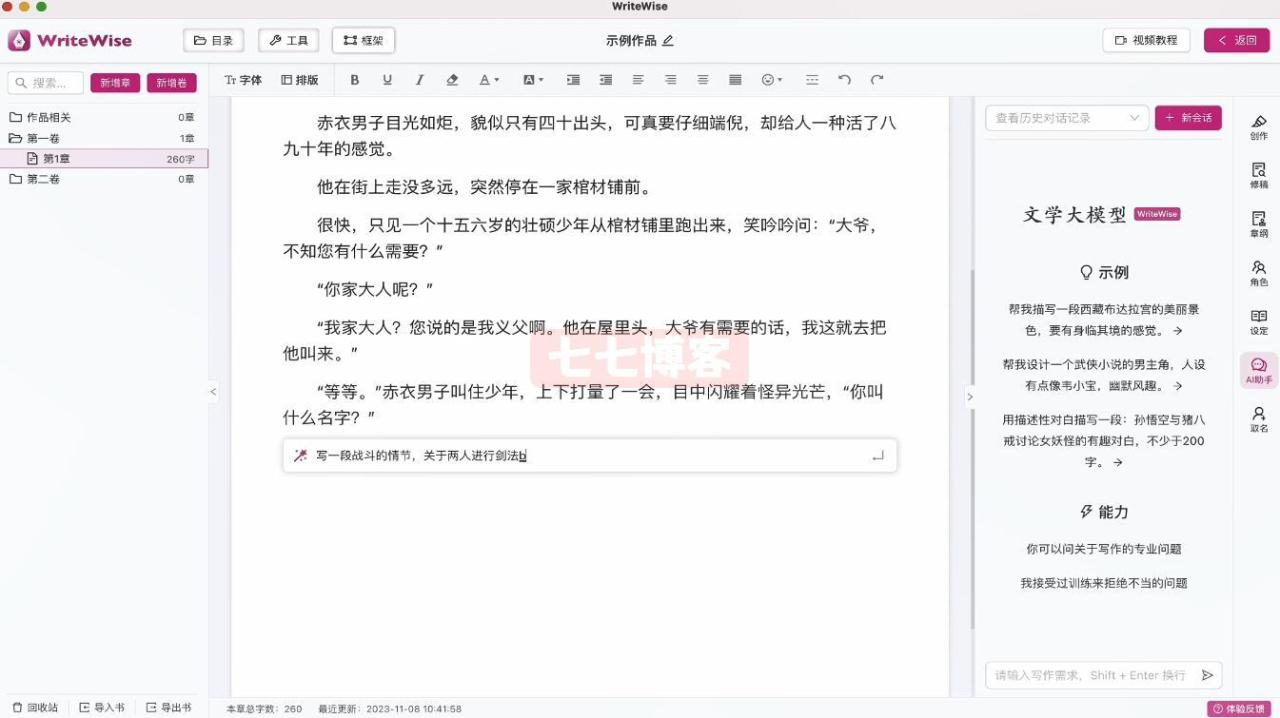Screen dimensions: 1280x718
Task: Launch the 取名 naming tool
Action: [1259, 418]
